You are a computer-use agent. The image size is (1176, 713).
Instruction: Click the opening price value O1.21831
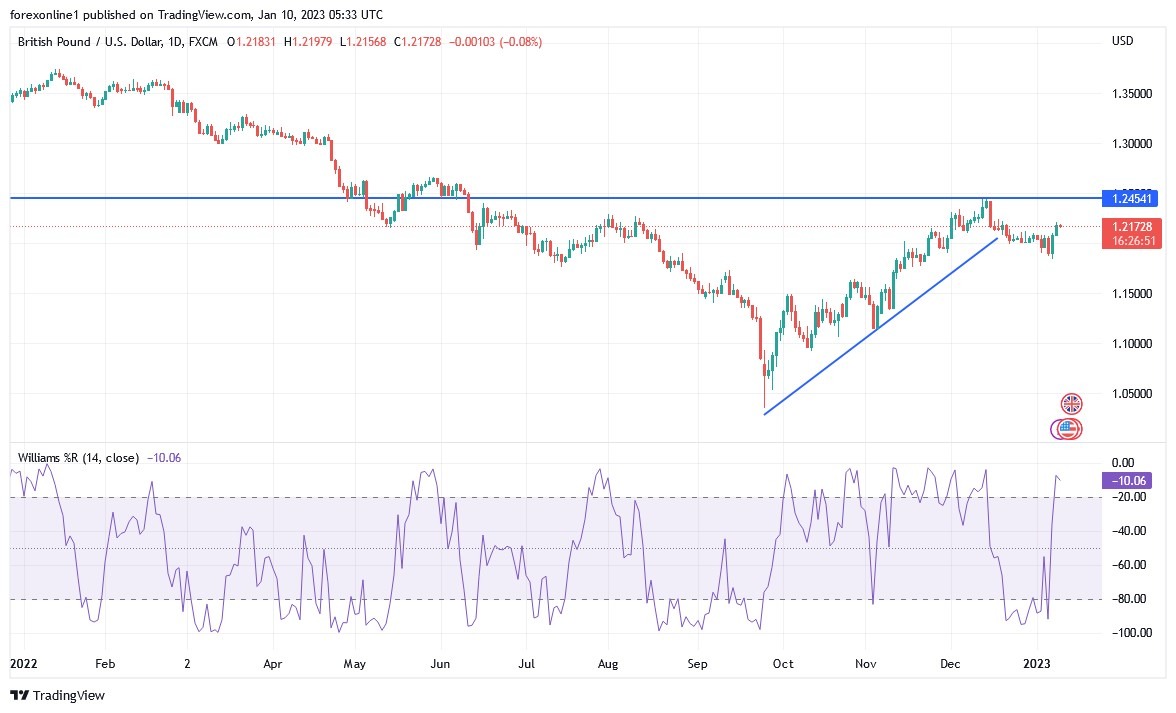click(248, 42)
